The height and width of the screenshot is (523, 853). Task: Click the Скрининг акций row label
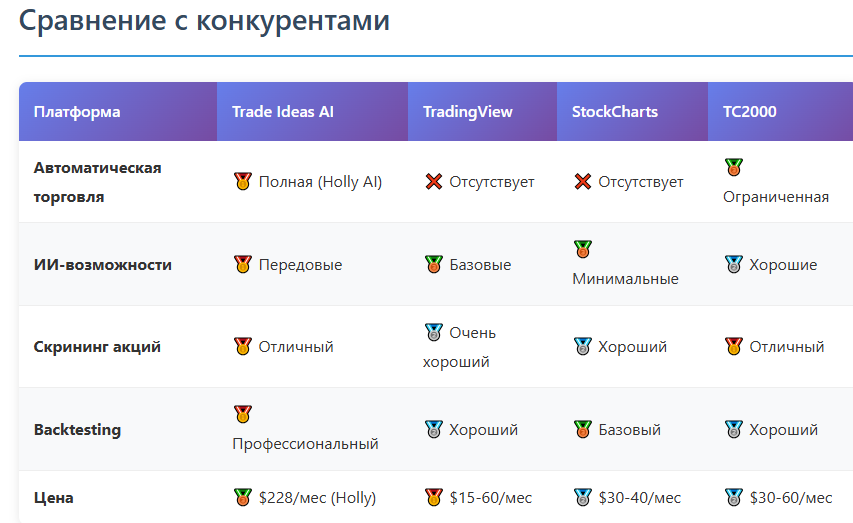97,347
